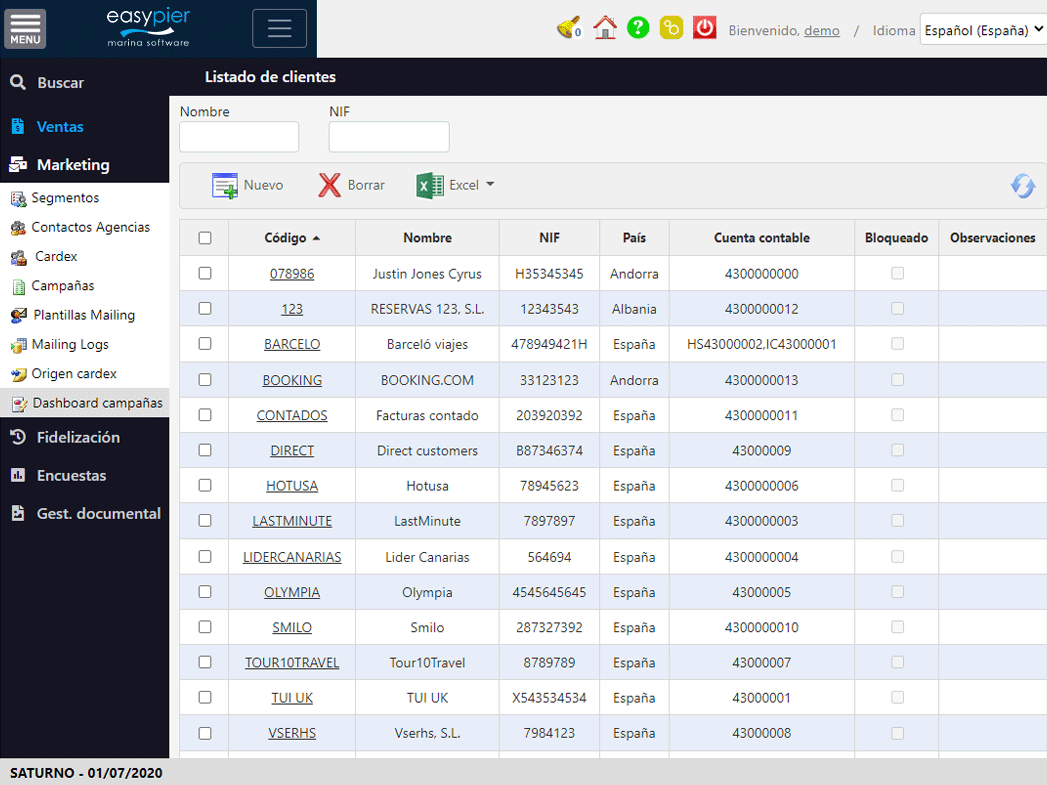Click the broom notifications icon
This screenshot has width=1047, height=785.
[568, 28]
